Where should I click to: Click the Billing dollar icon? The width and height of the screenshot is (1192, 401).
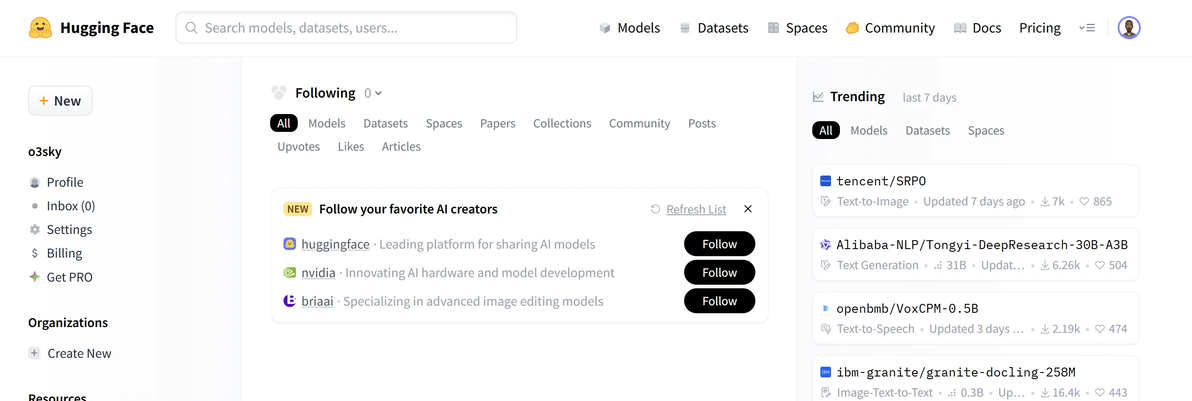(x=34, y=253)
